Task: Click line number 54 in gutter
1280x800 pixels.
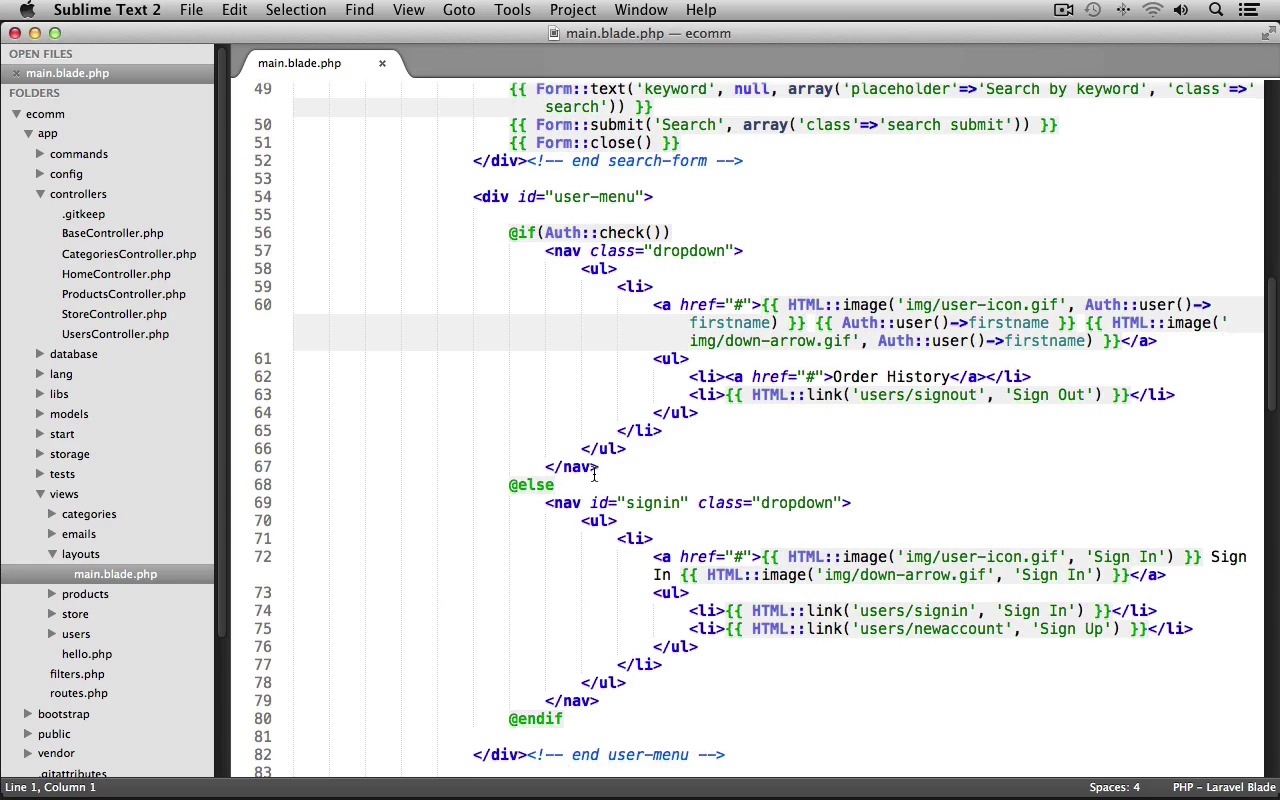Action: pyautogui.click(x=262, y=197)
